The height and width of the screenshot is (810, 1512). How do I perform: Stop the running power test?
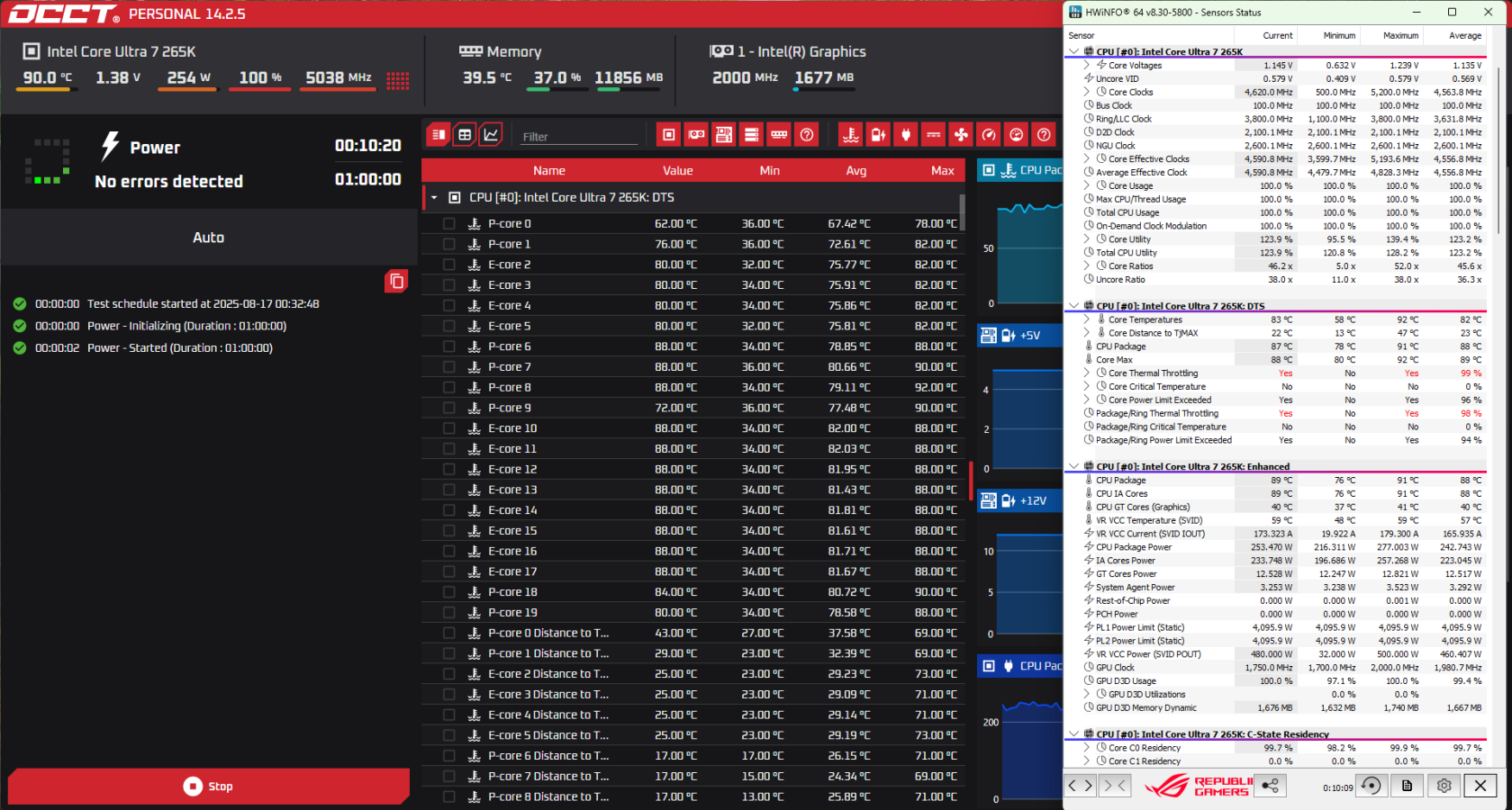(208, 787)
